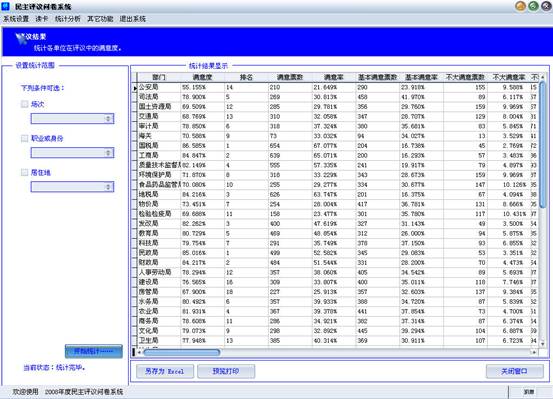Open the dropdown under 职业或身份
The width and height of the screenshot is (553, 399).
(x=72, y=153)
